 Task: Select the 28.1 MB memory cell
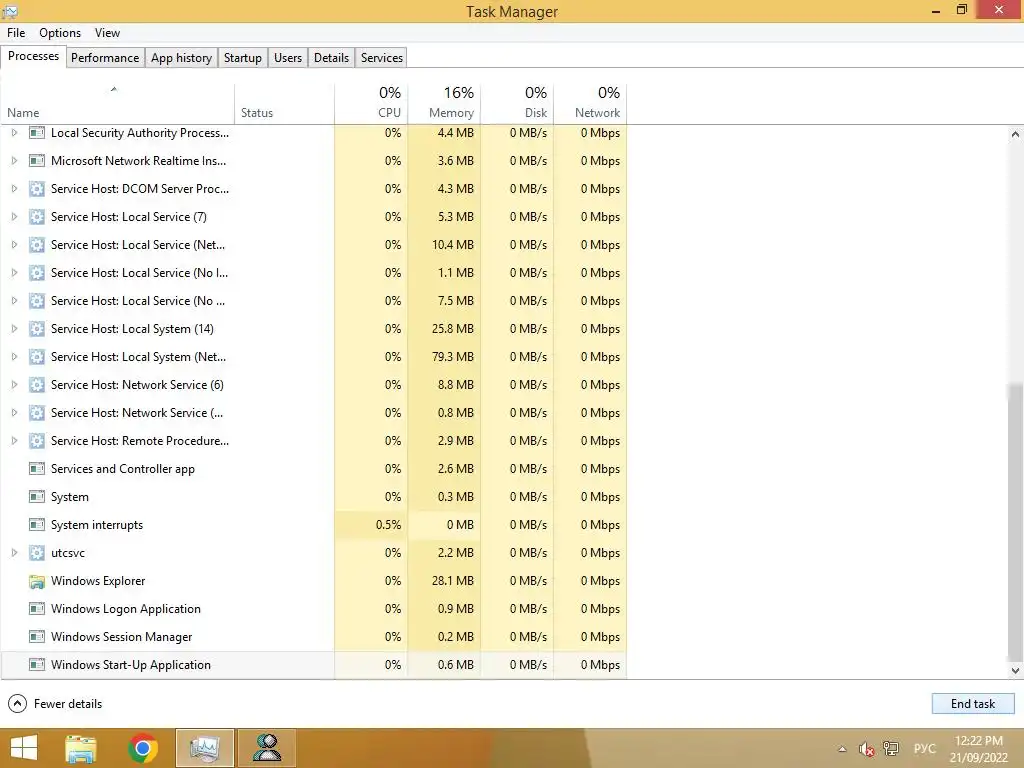[444, 581]
